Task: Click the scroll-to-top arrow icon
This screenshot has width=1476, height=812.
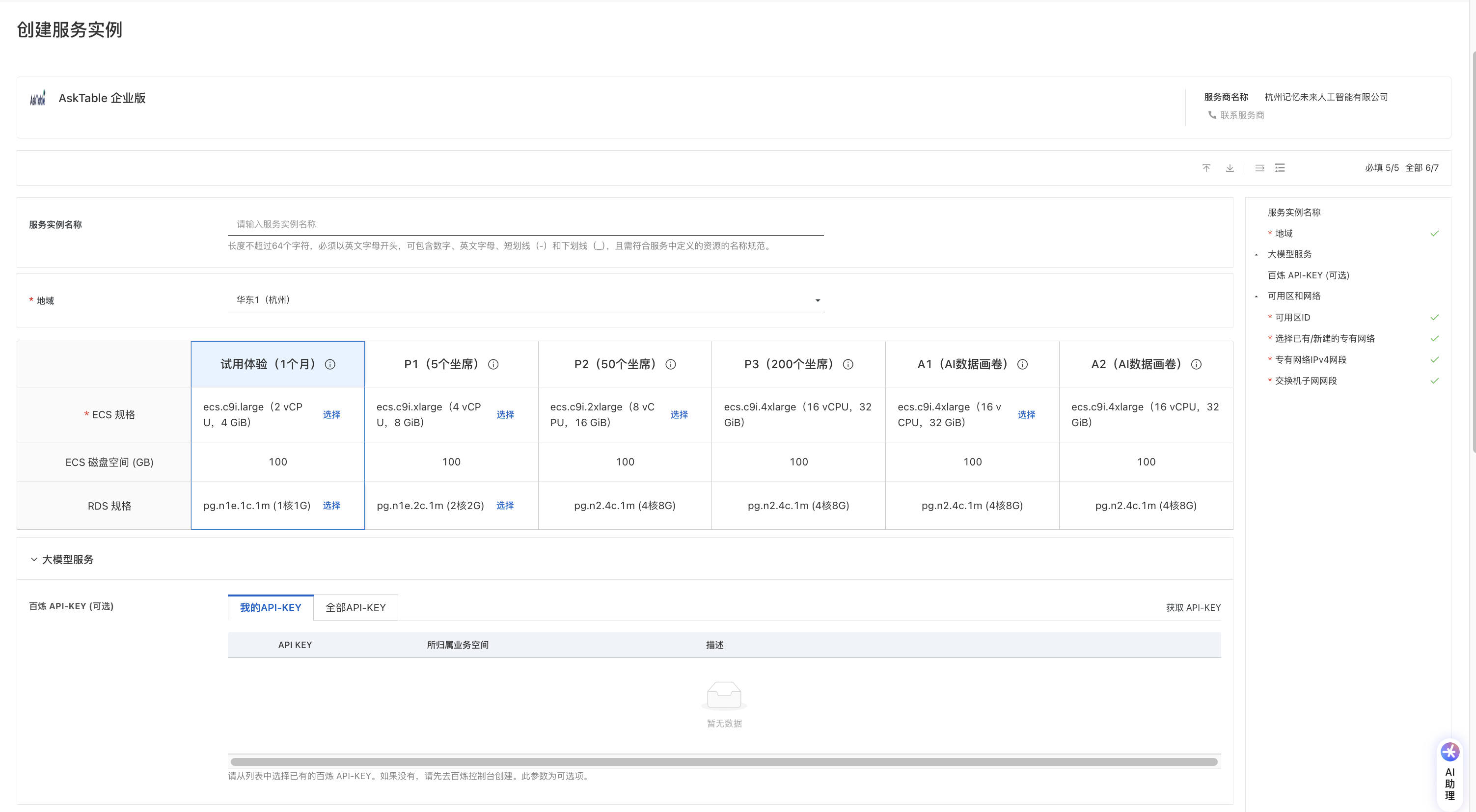Action: click(x=1206, y=168)
